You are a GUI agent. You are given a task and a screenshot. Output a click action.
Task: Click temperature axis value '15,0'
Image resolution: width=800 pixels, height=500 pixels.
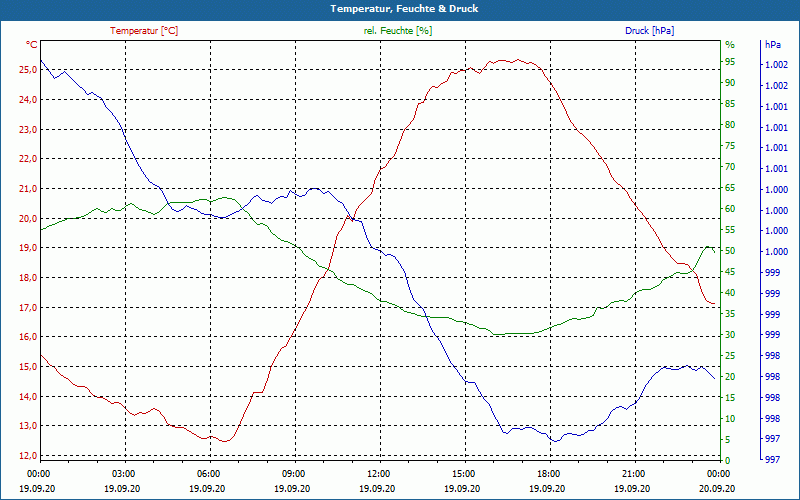tap(28, 367)
